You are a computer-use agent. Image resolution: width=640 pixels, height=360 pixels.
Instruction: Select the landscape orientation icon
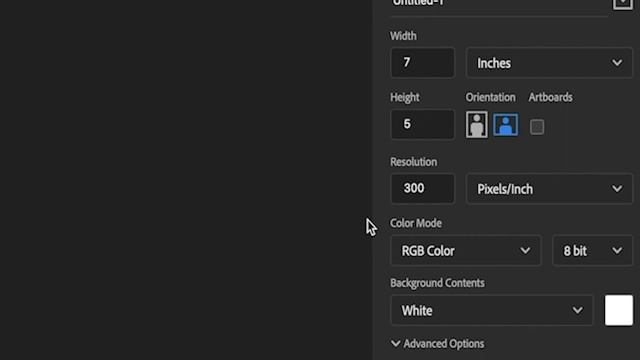[506, 124]
